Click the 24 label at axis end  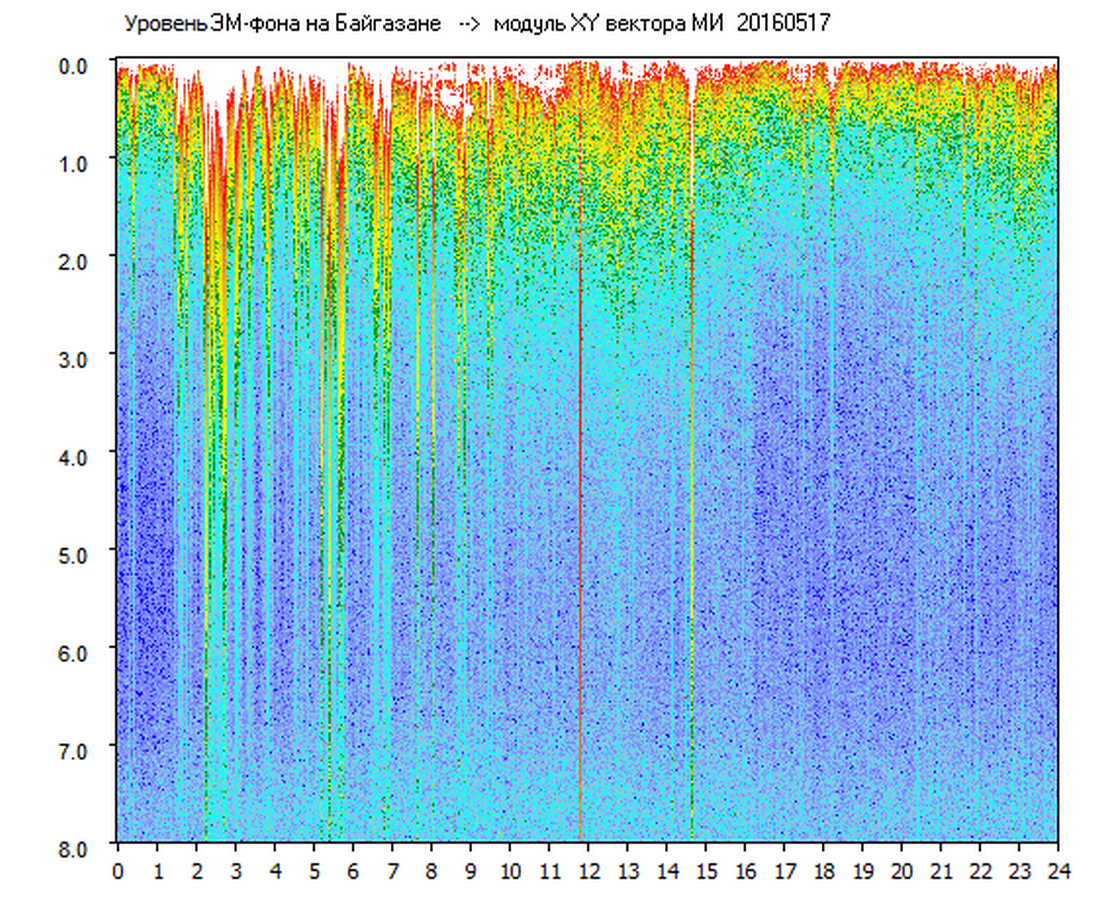tap(1058, 871)
